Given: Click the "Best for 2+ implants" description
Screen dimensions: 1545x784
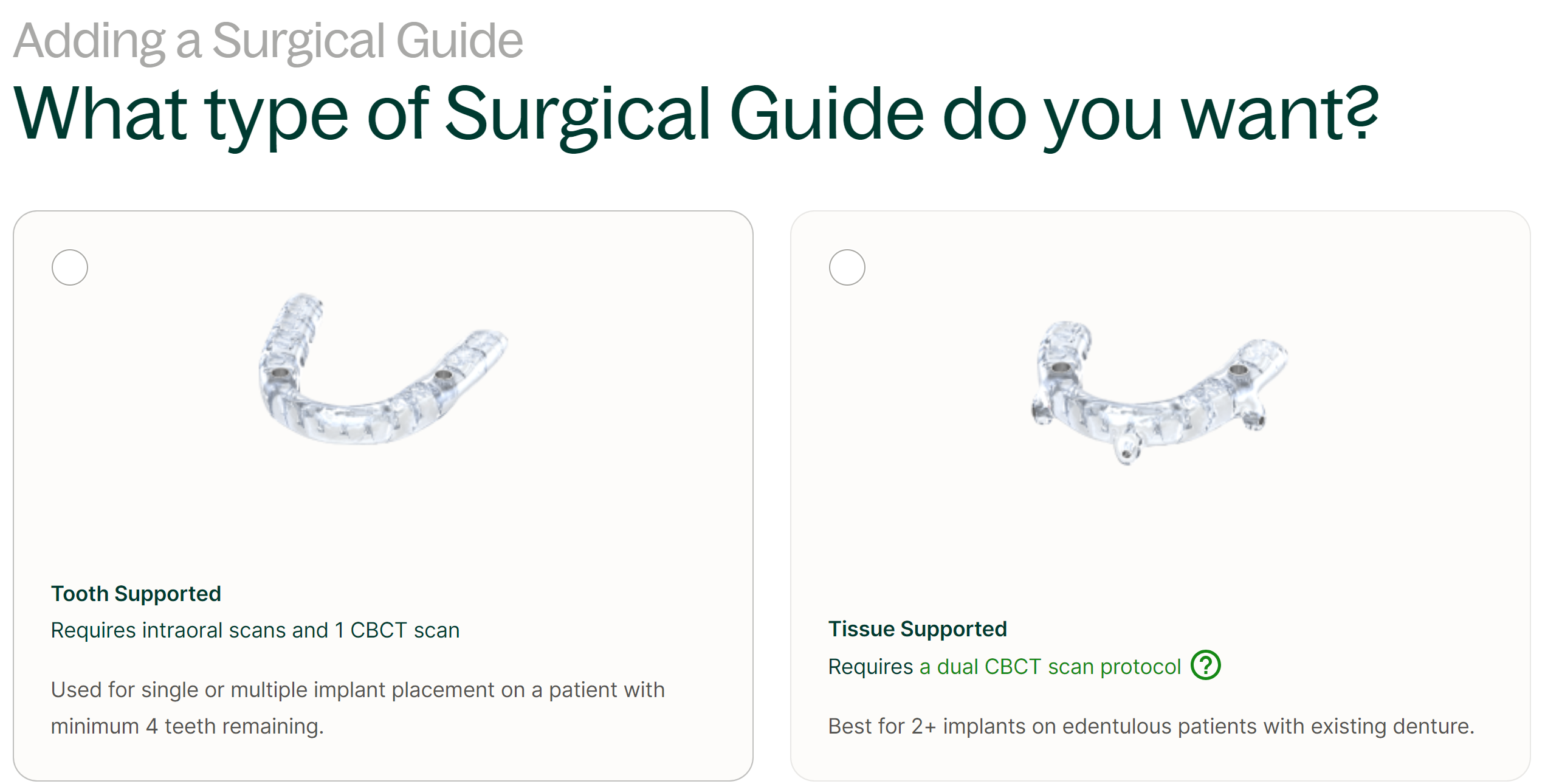Looking at the screenshot, I should coord(1151,726).
